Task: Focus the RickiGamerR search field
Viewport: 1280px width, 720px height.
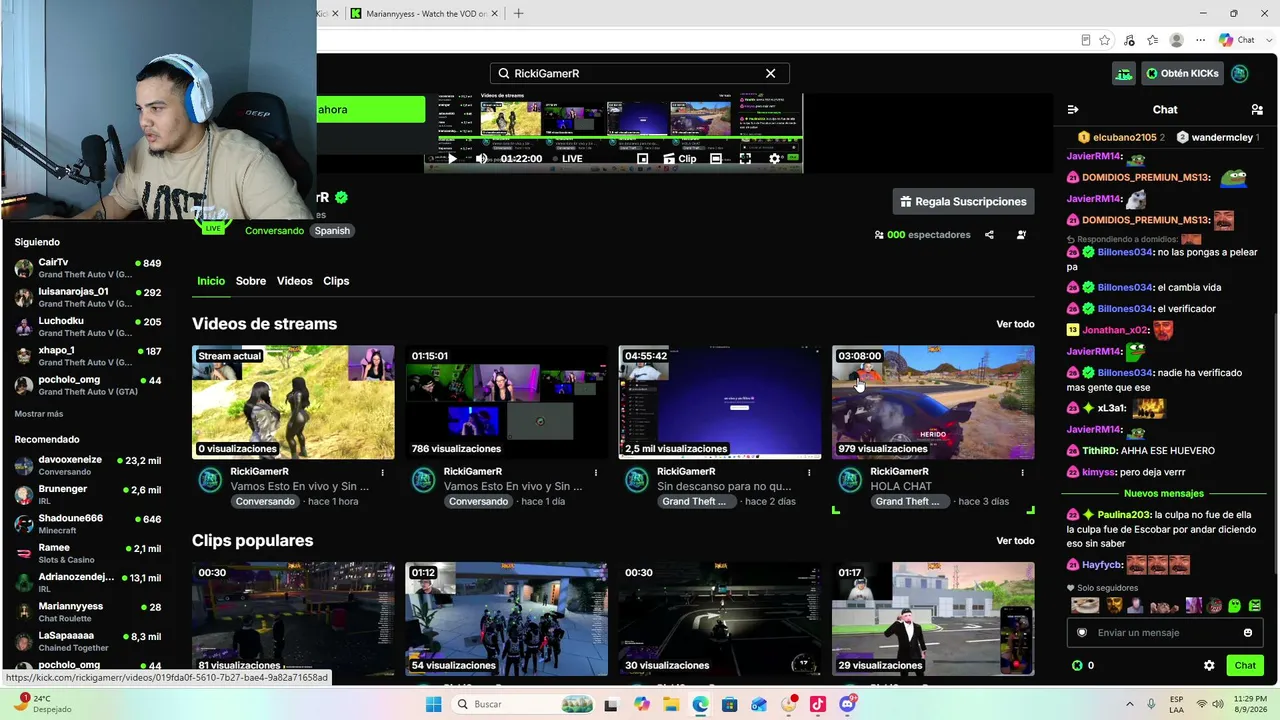Action: pos(639,73)
